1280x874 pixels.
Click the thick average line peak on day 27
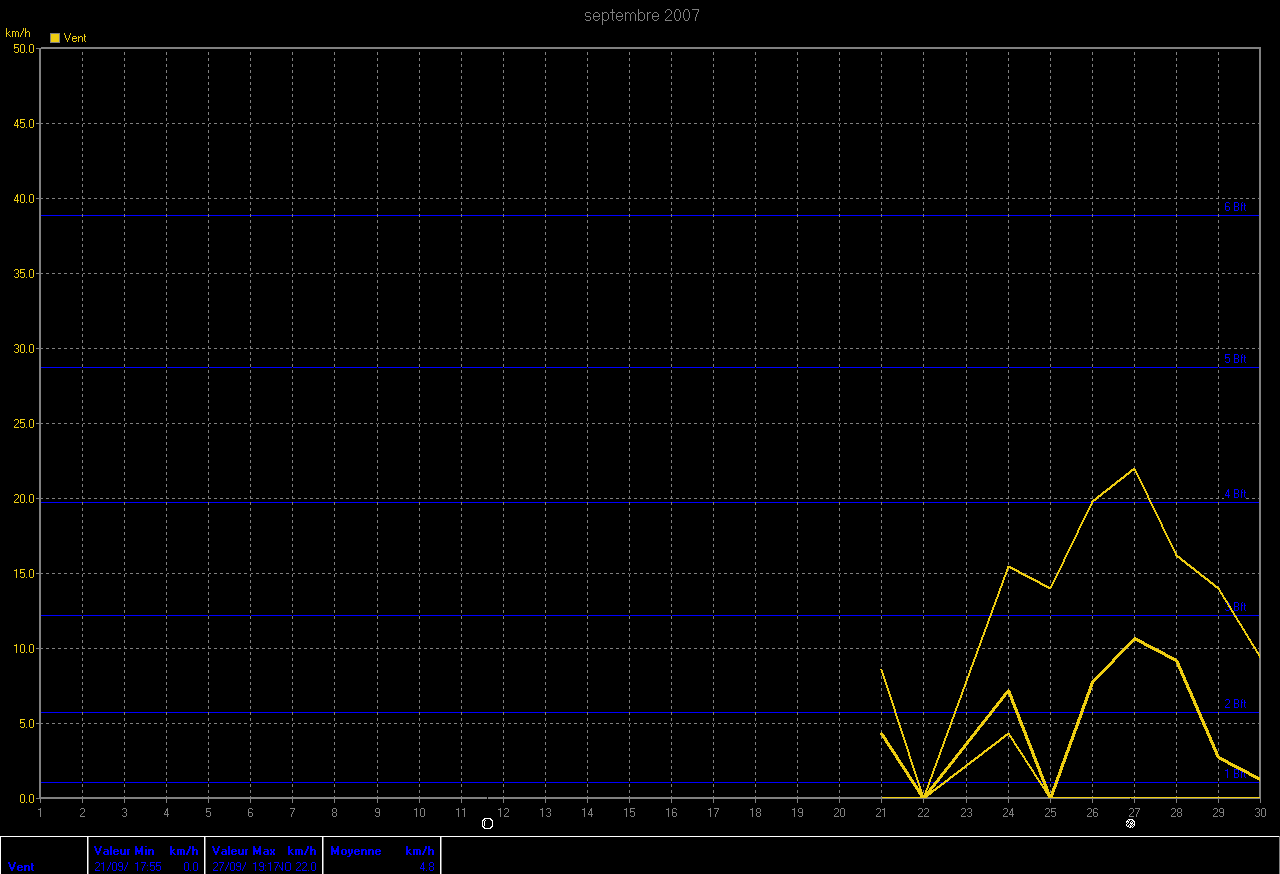(x=1134, y=638)
